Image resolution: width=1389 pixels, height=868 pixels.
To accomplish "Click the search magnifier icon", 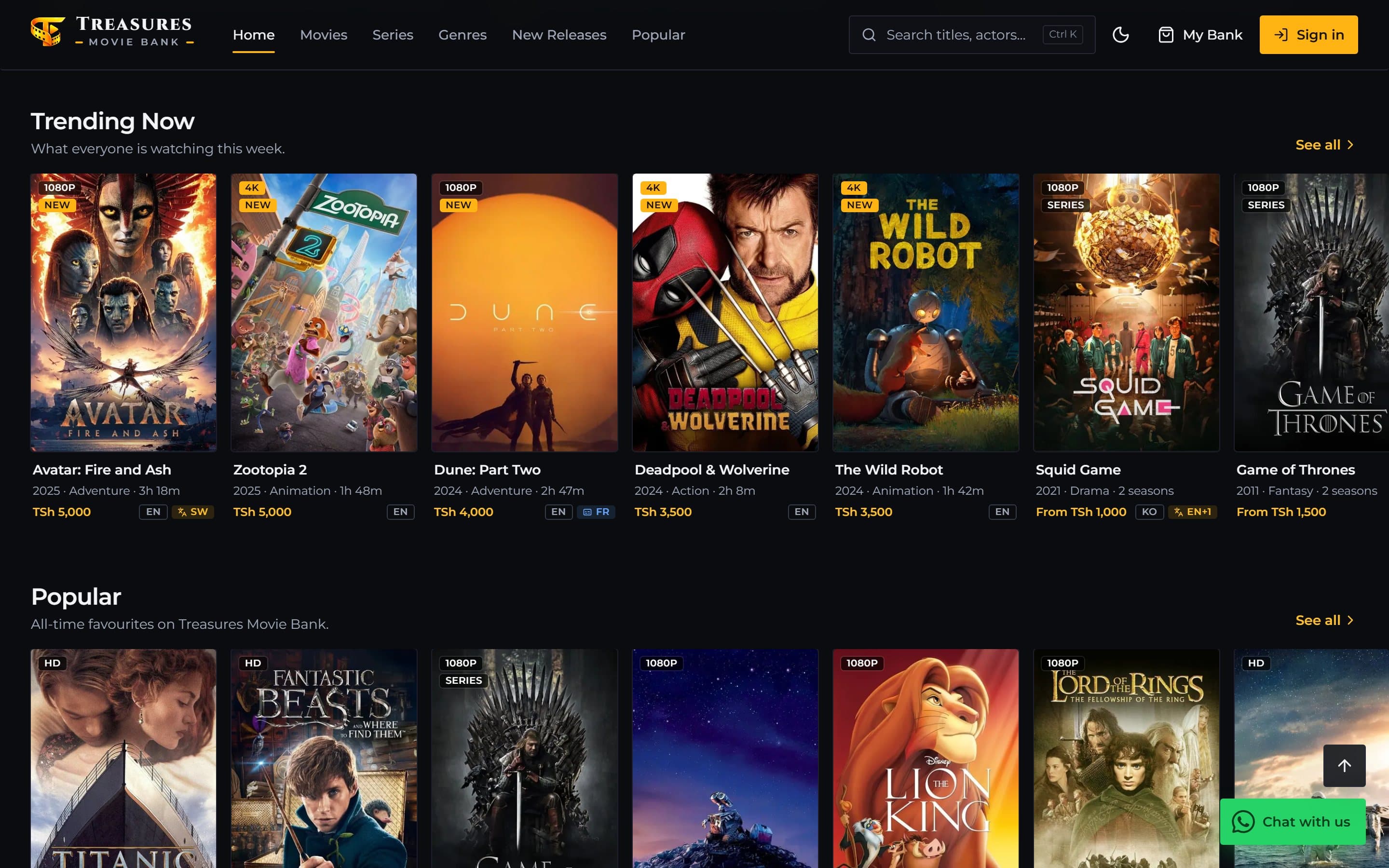I will coord(869,35).
